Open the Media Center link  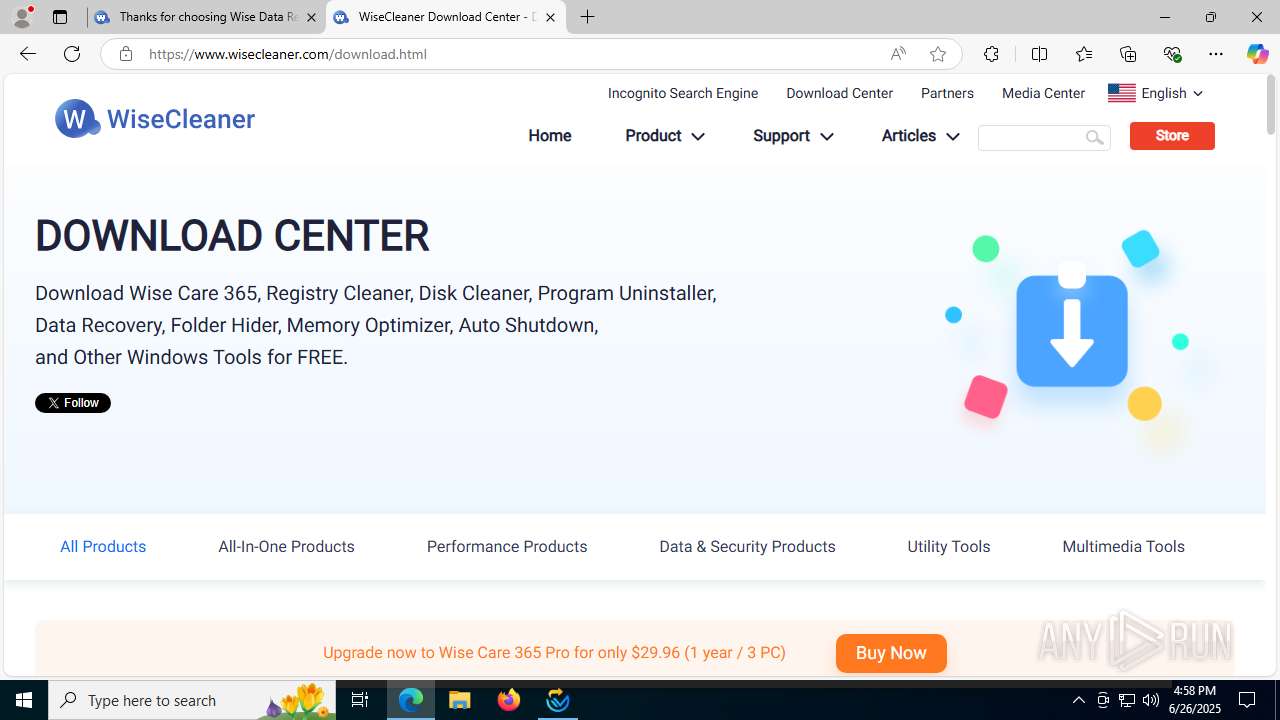point(1043,93)
